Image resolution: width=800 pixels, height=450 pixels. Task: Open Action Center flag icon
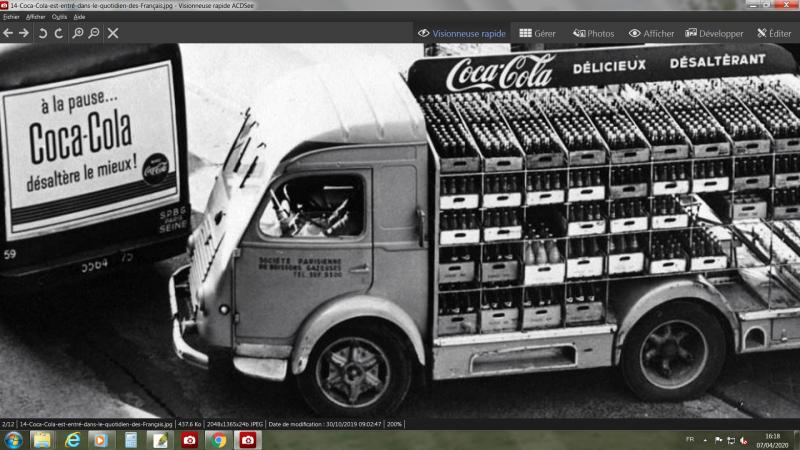pos(718,440)
